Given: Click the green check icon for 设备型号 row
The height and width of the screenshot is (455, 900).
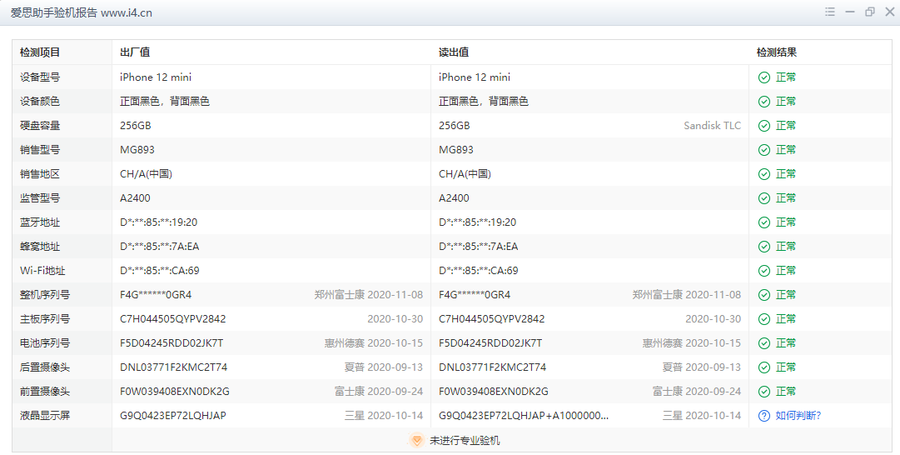Looking at the screenshot, I should pos(764,77).
